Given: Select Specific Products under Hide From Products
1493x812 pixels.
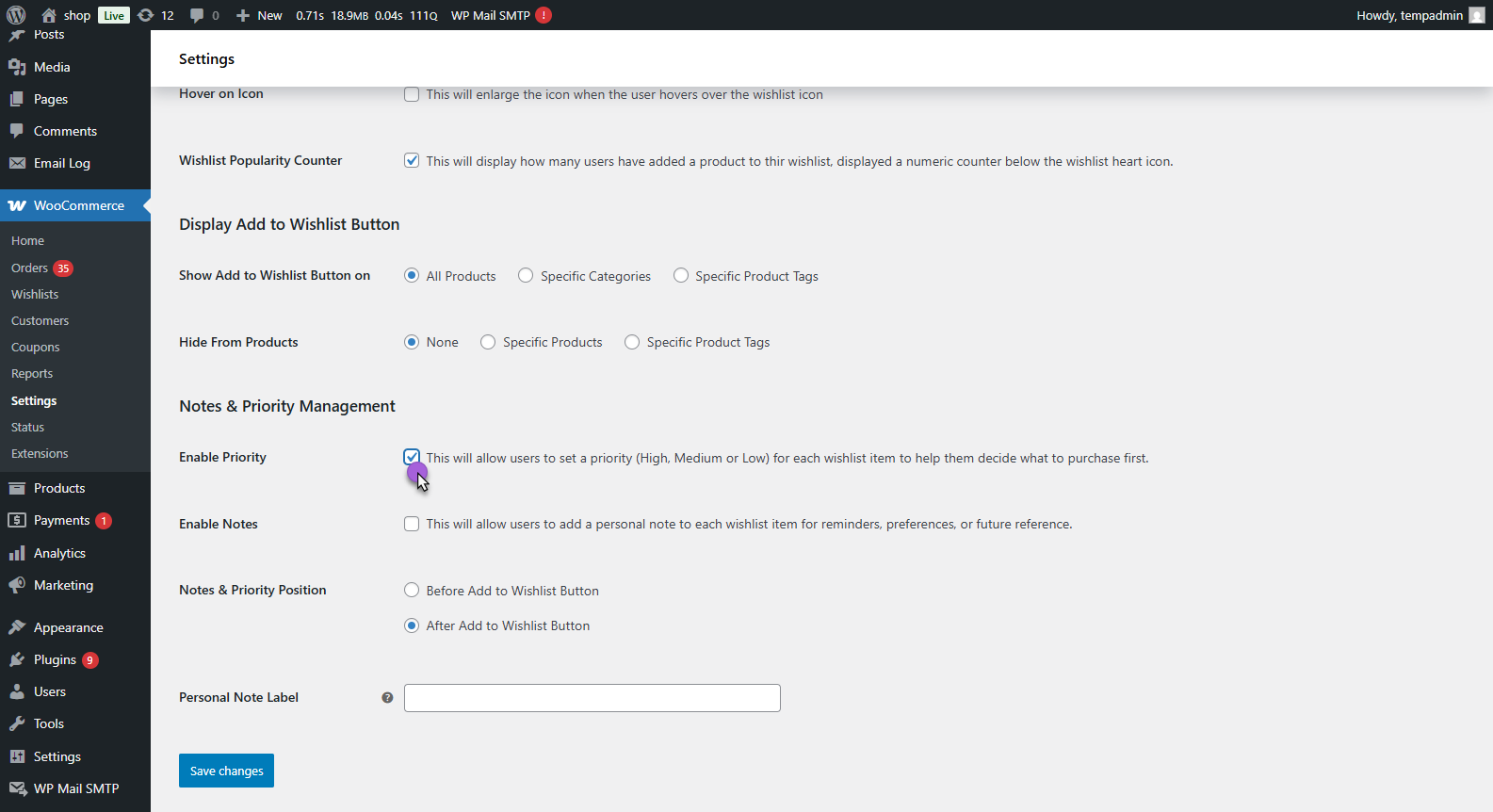Looking at the screenshot, I should coord(488,342).
